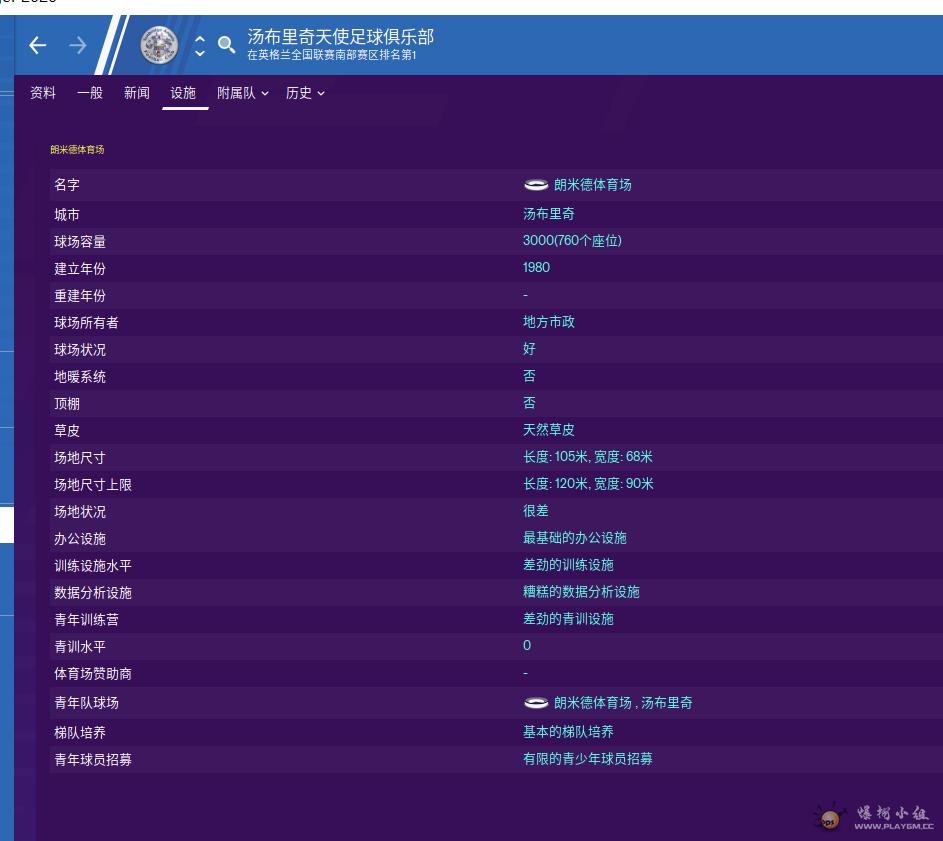Switch to the 新闻 tab

point(137,93)
